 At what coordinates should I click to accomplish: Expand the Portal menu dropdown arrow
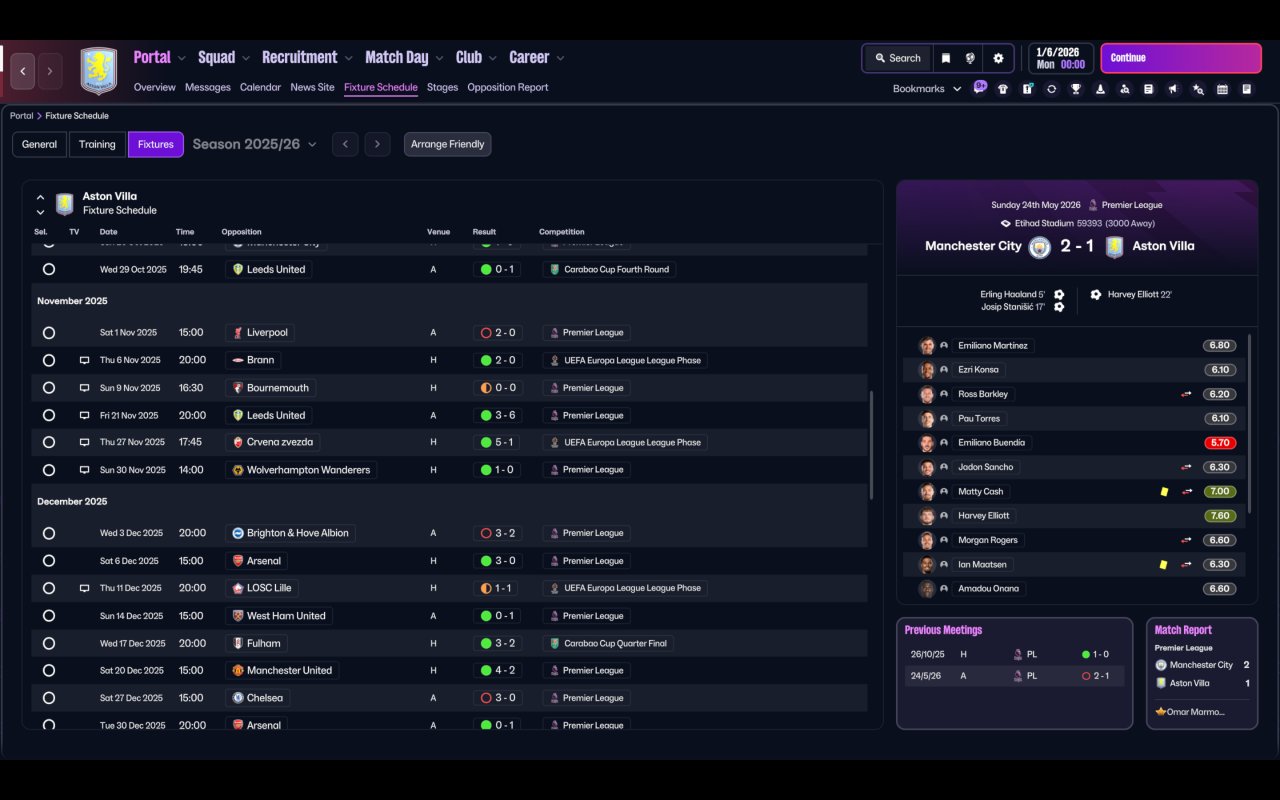click(x=181, y=59)
